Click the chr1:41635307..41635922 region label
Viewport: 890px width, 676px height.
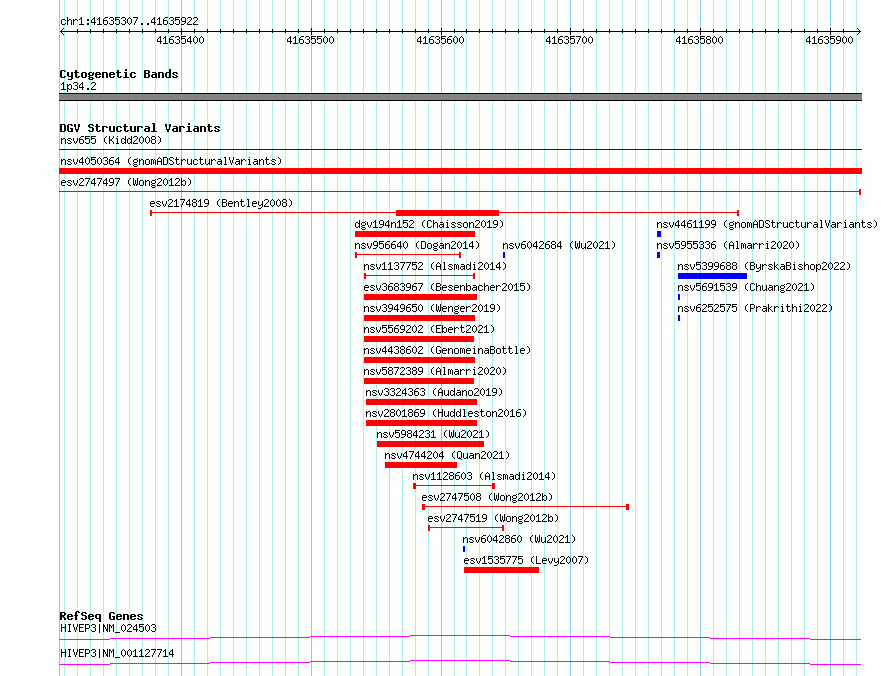pyautogui.click(x=129, y=22)
